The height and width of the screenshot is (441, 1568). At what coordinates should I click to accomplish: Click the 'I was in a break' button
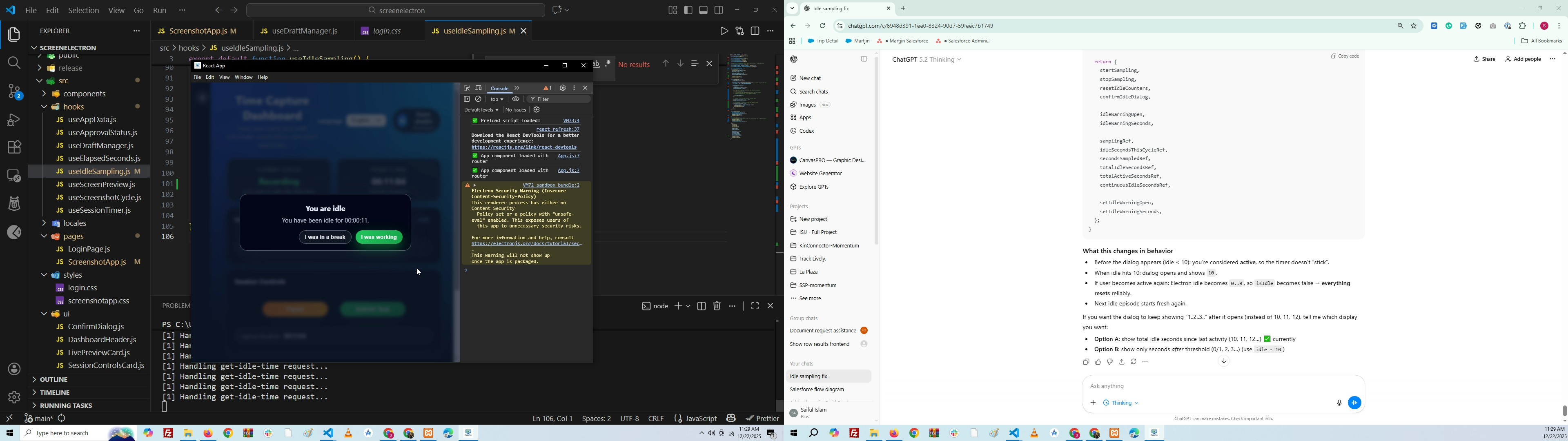point(325,238)
